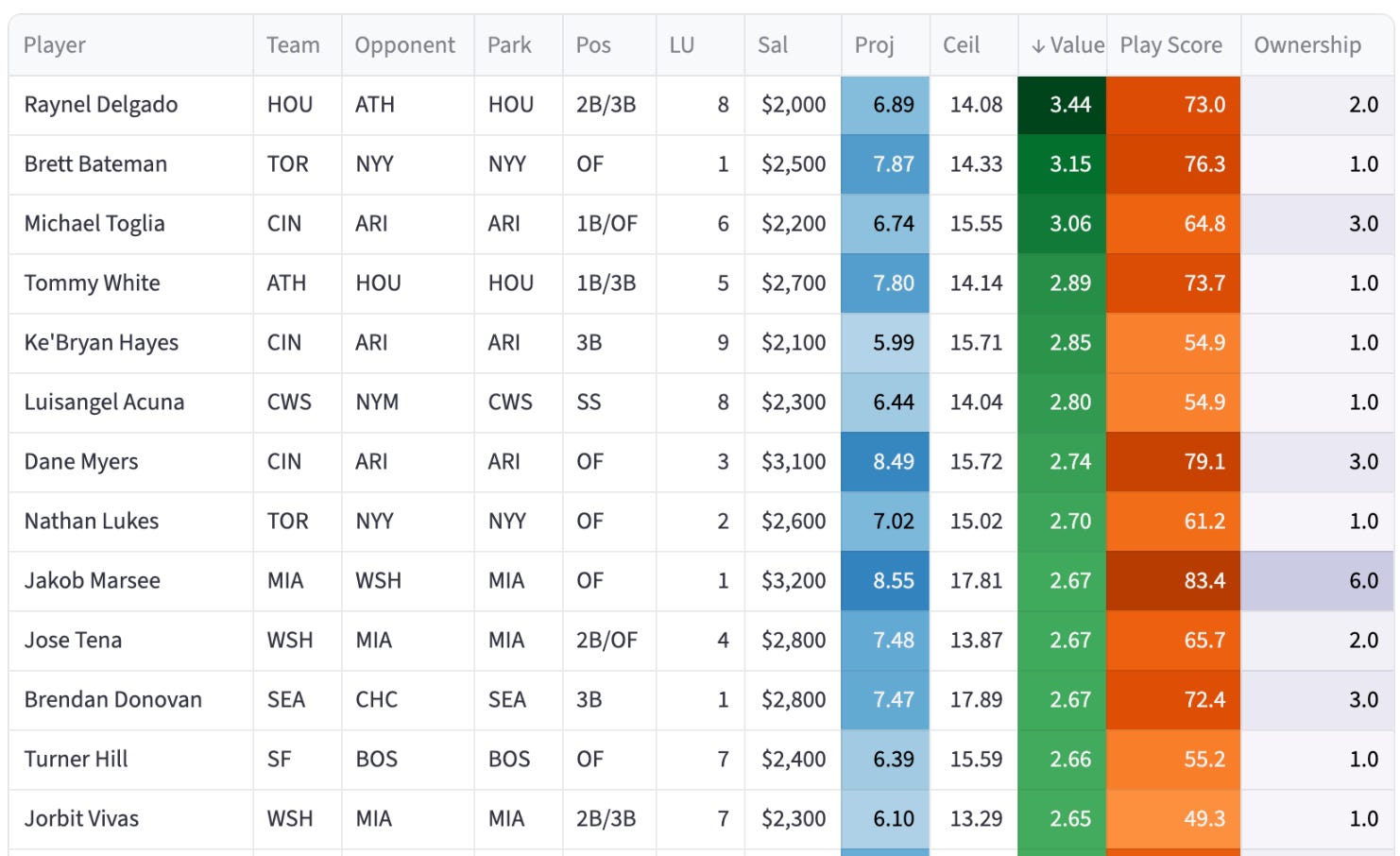Viewport: 1400px width, 856px height.
Task: Select player name Brett Bateman
Action: point(95,164)
